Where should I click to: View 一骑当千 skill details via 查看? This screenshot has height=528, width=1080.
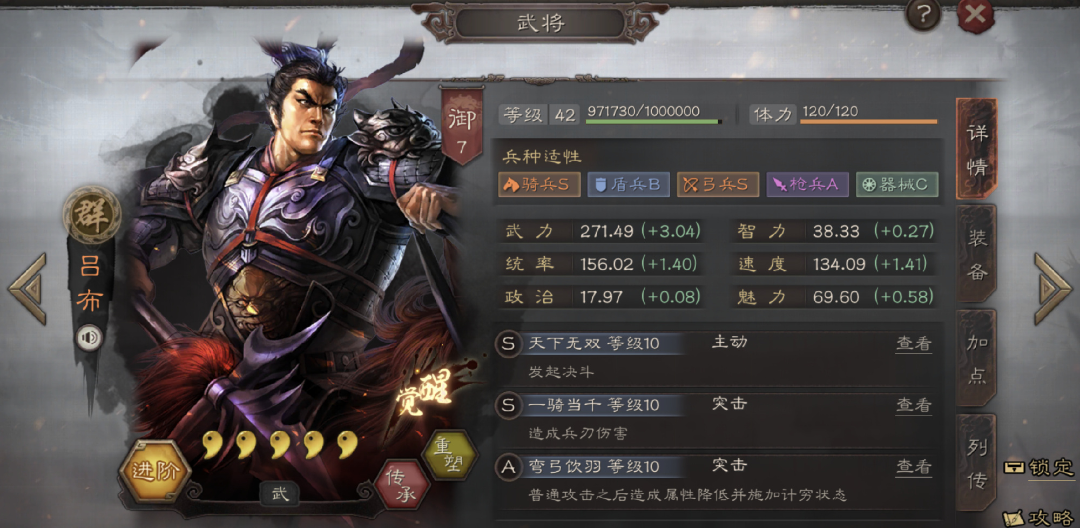(x=913, y=405)
